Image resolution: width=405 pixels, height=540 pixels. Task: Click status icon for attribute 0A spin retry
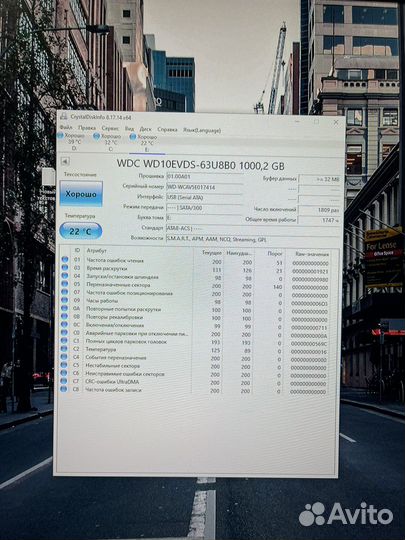point(64,308)
